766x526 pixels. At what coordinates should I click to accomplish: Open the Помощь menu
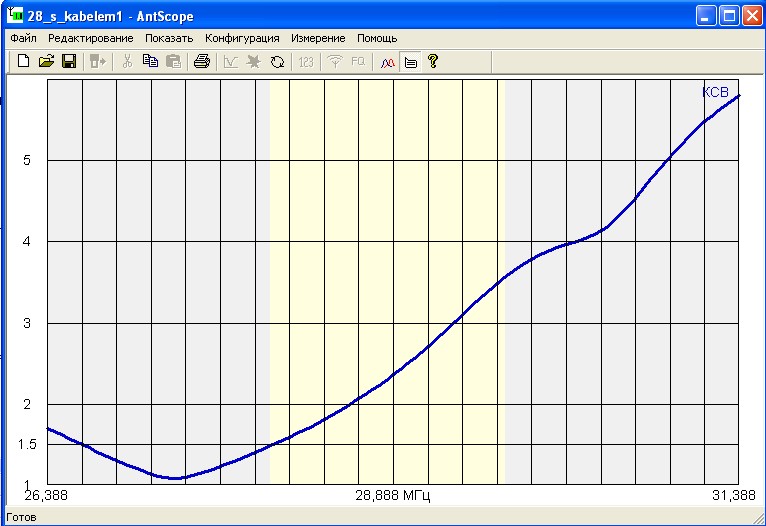click(377, 38)
